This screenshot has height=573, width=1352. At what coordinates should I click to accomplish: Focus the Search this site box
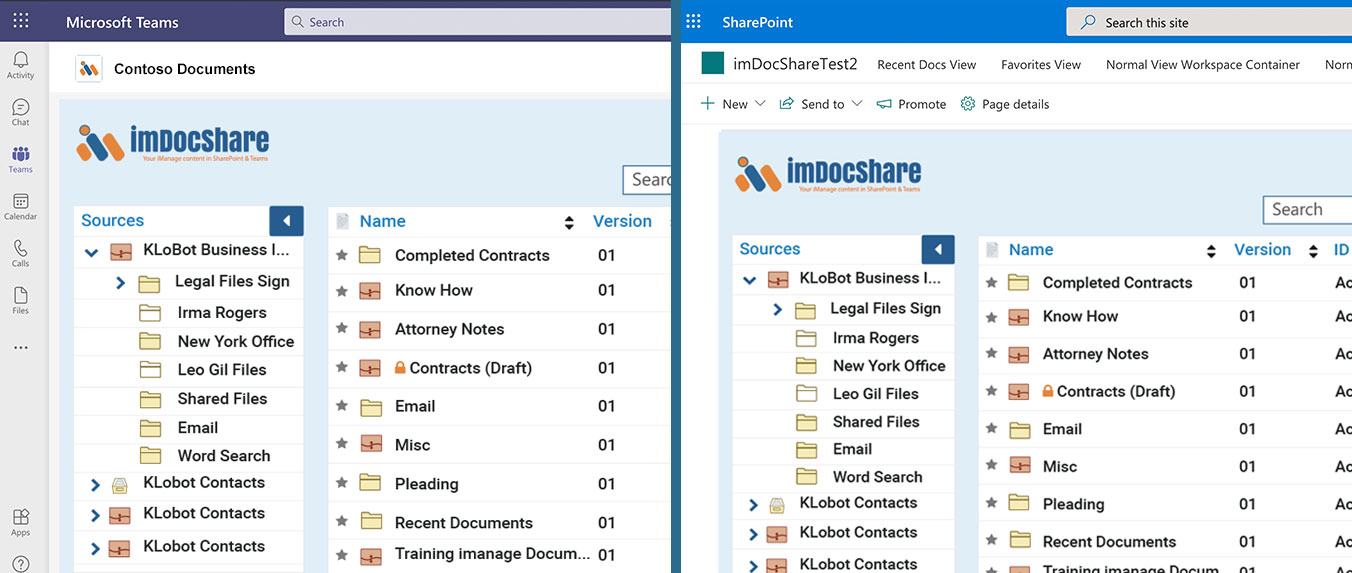(1209, 22)
